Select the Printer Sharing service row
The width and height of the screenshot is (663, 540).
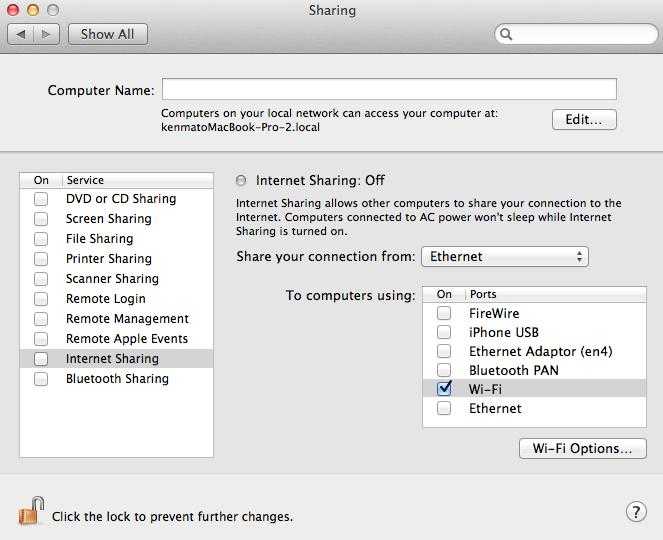click(116, 258)
